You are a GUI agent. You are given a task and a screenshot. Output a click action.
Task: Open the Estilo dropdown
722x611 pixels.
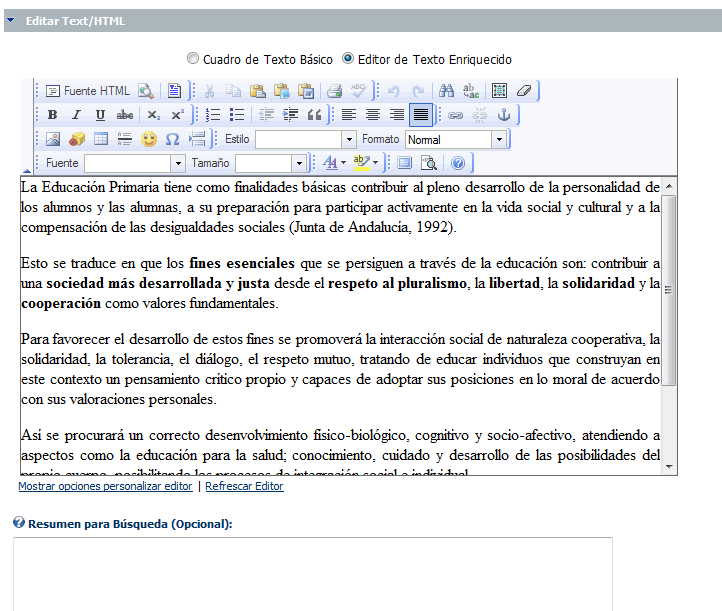[306, 139]
